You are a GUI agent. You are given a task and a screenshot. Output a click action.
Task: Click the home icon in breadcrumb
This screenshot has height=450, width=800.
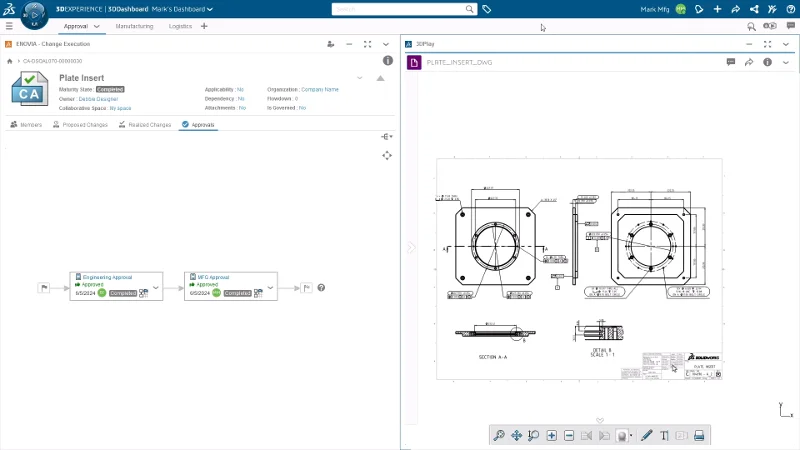(x=10, y=61)
